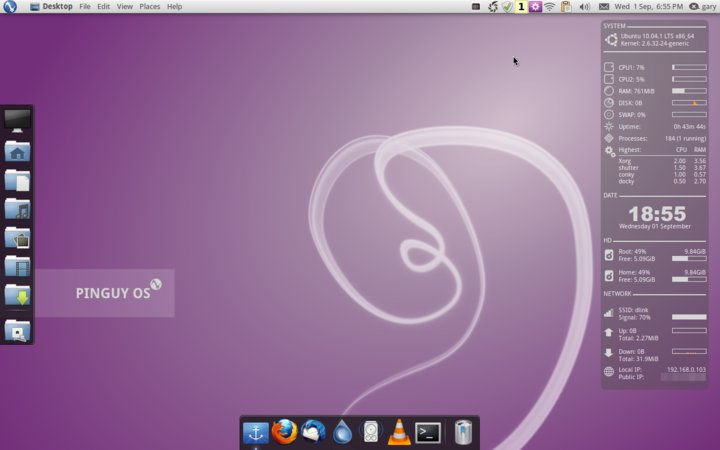
Task: Click the Xorg process row
Action: [662, 161]
